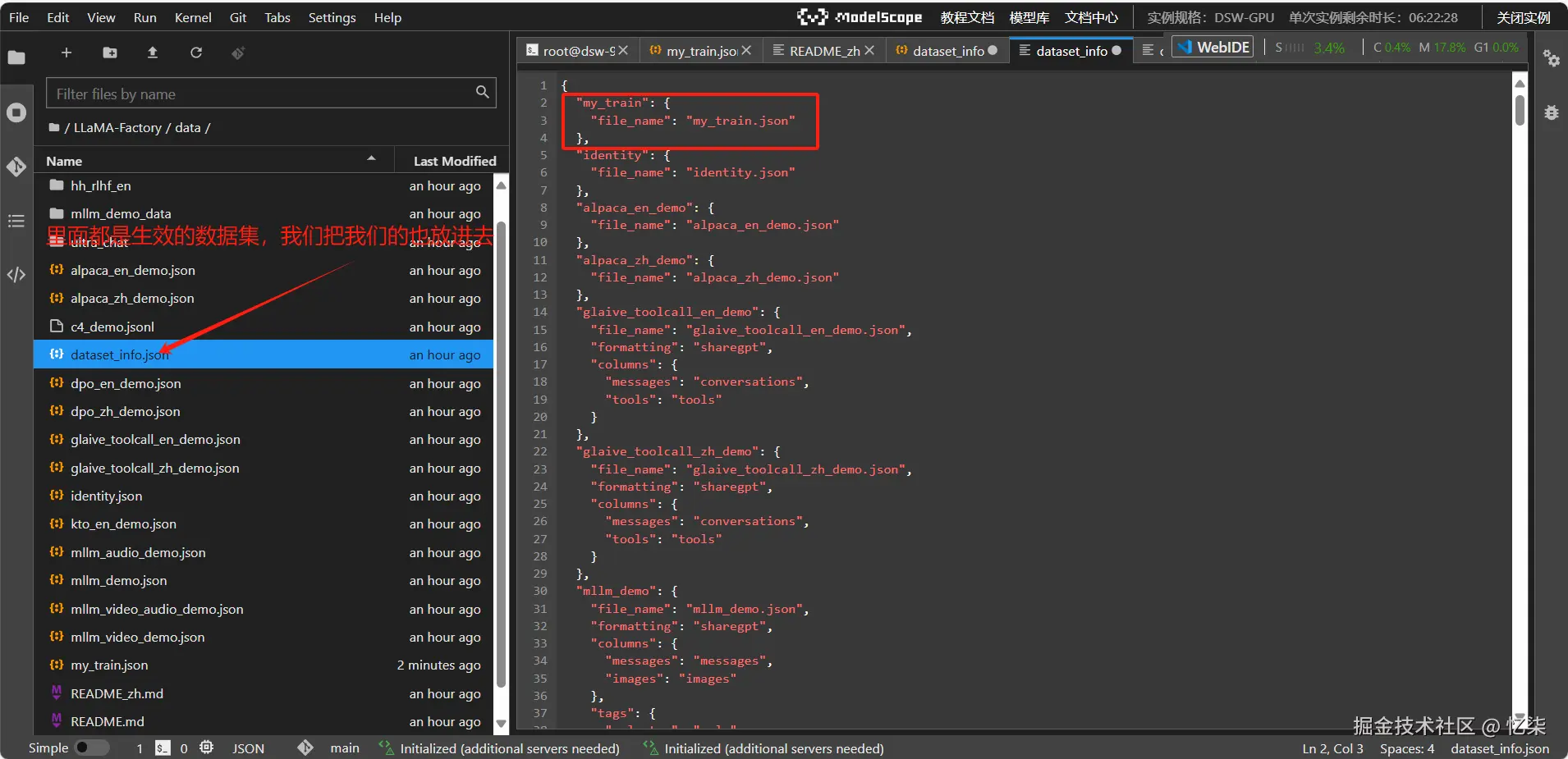
Task: Create a new folder with the toolbar icon
Action: [x=110, y=53]
